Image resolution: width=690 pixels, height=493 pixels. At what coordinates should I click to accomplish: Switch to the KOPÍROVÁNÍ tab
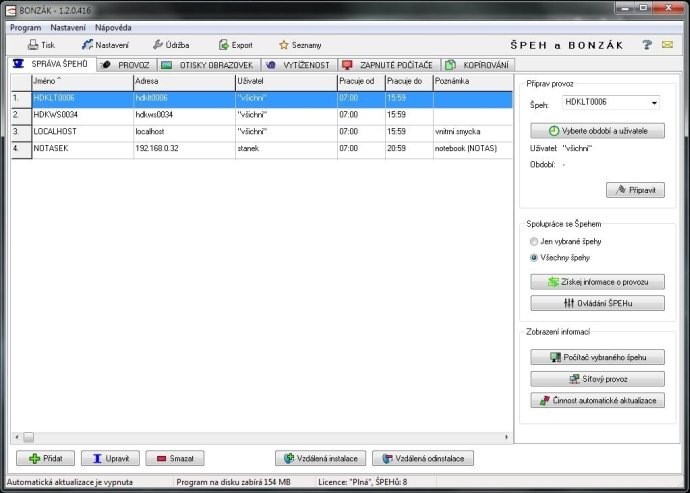coord(478,65)
